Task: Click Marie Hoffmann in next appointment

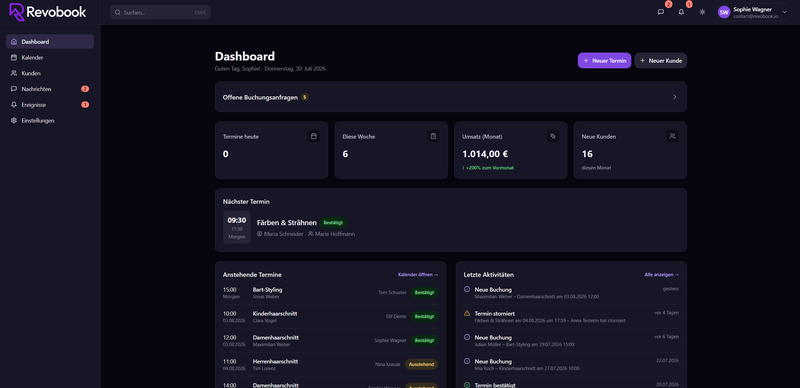Action: click(332, 234)
